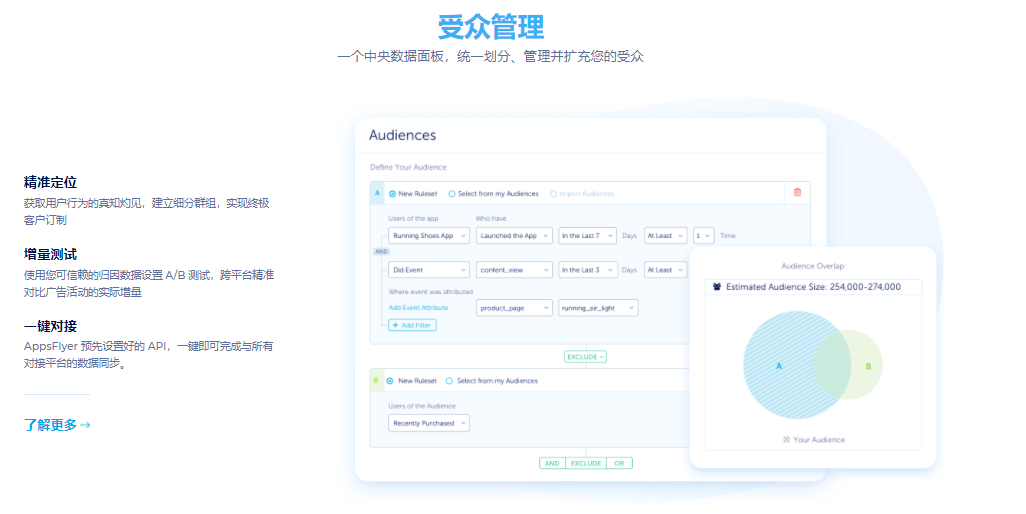Click the 受众管理 page title
This screenshot has width=1026, height=514.
pos(491,27)
